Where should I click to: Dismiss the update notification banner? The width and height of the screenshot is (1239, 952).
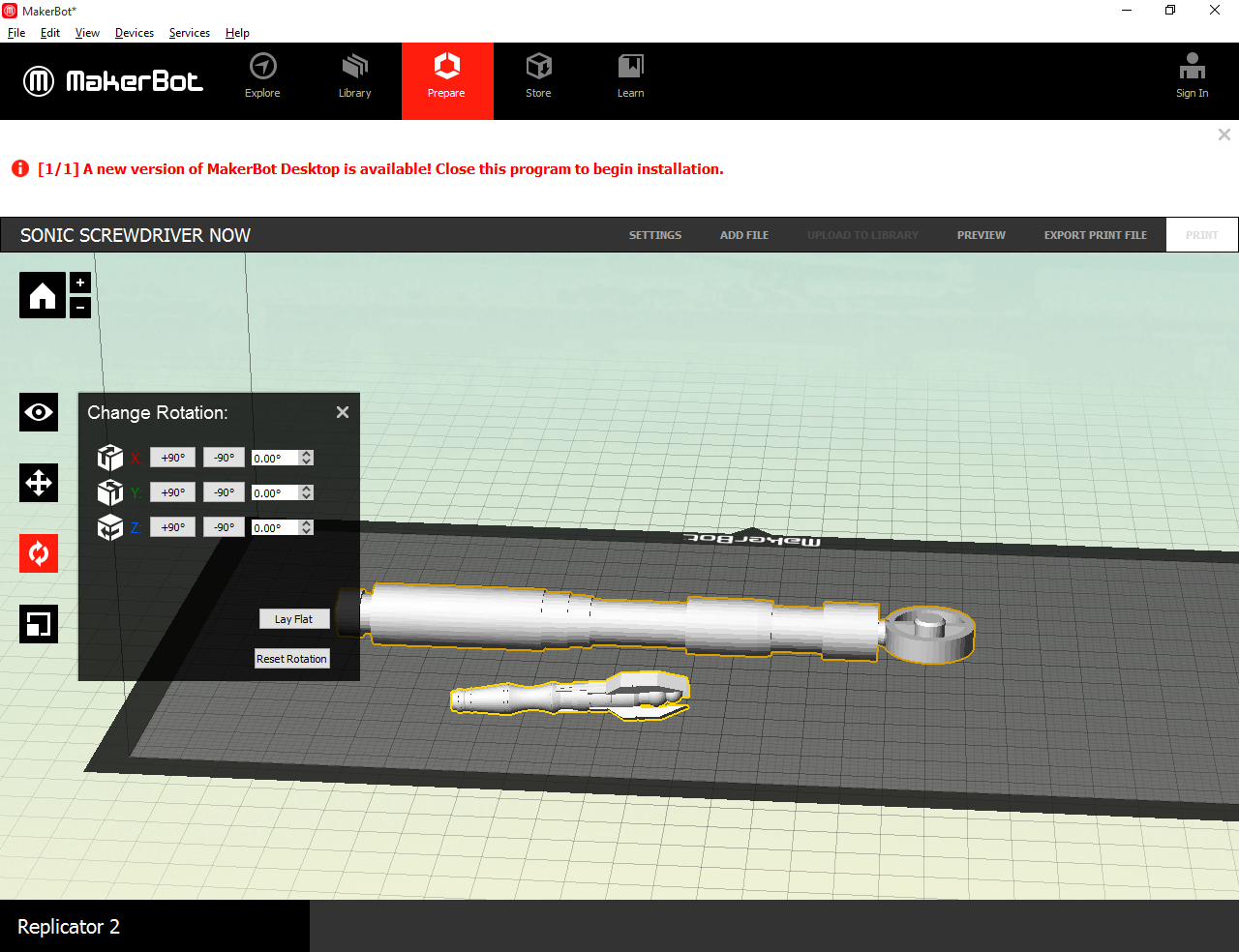point(1224,134)
